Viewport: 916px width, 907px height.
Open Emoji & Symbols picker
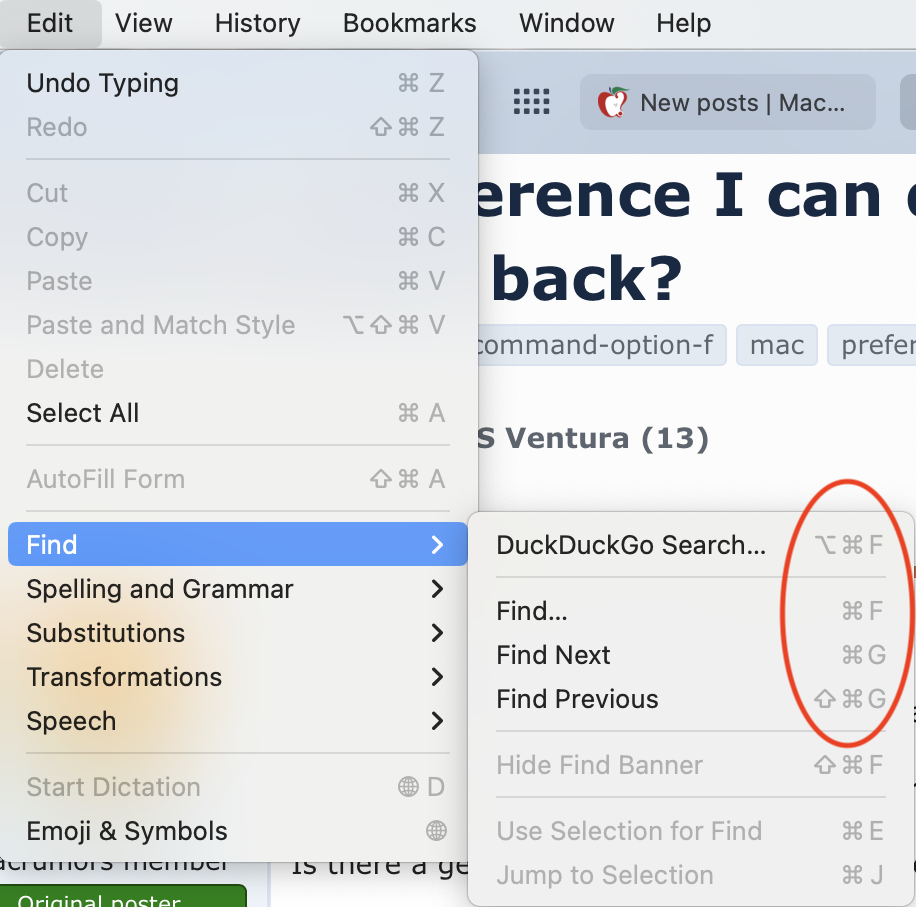coord(127,831)
